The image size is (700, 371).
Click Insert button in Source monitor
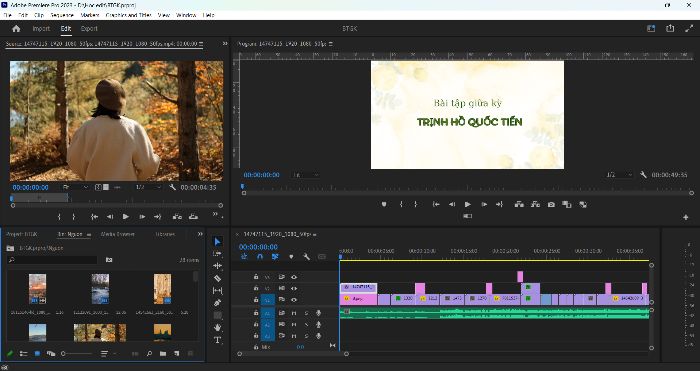coord(177,217)
